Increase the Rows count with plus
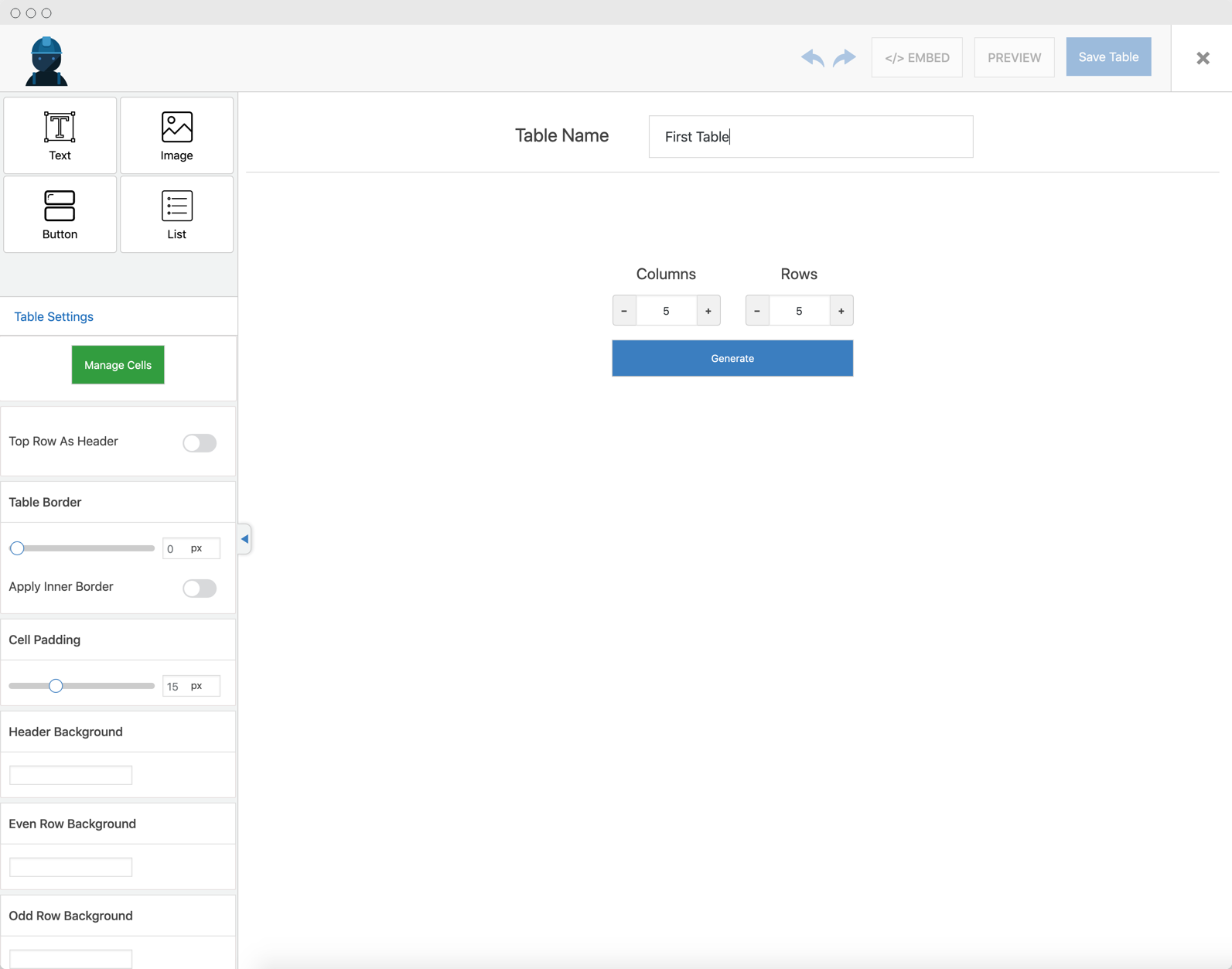The height and width of the screenshot is (969, 1232). coord(841,311)
